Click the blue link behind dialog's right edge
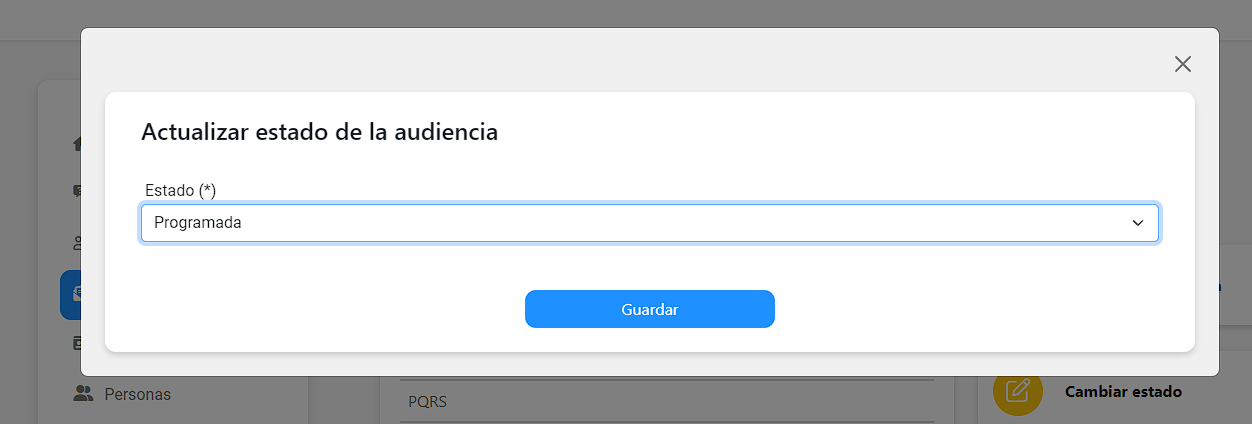Image resolution: width=1252 pixels, height=424 pixels. [1219, 287]
